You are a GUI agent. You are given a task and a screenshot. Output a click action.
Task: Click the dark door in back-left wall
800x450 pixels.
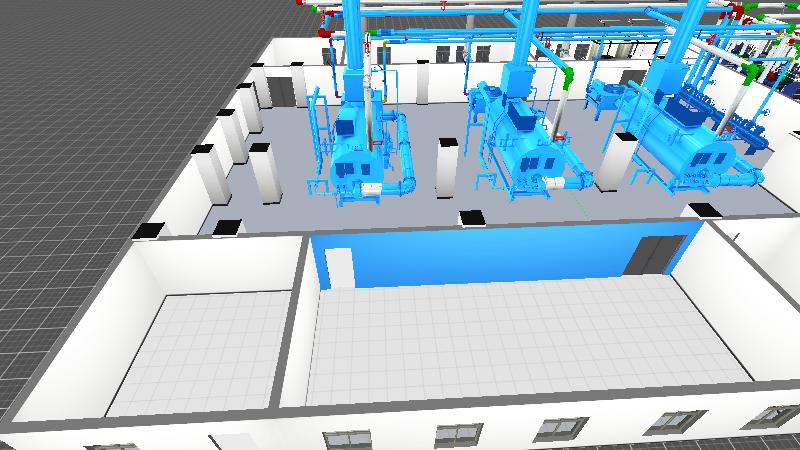282,90
